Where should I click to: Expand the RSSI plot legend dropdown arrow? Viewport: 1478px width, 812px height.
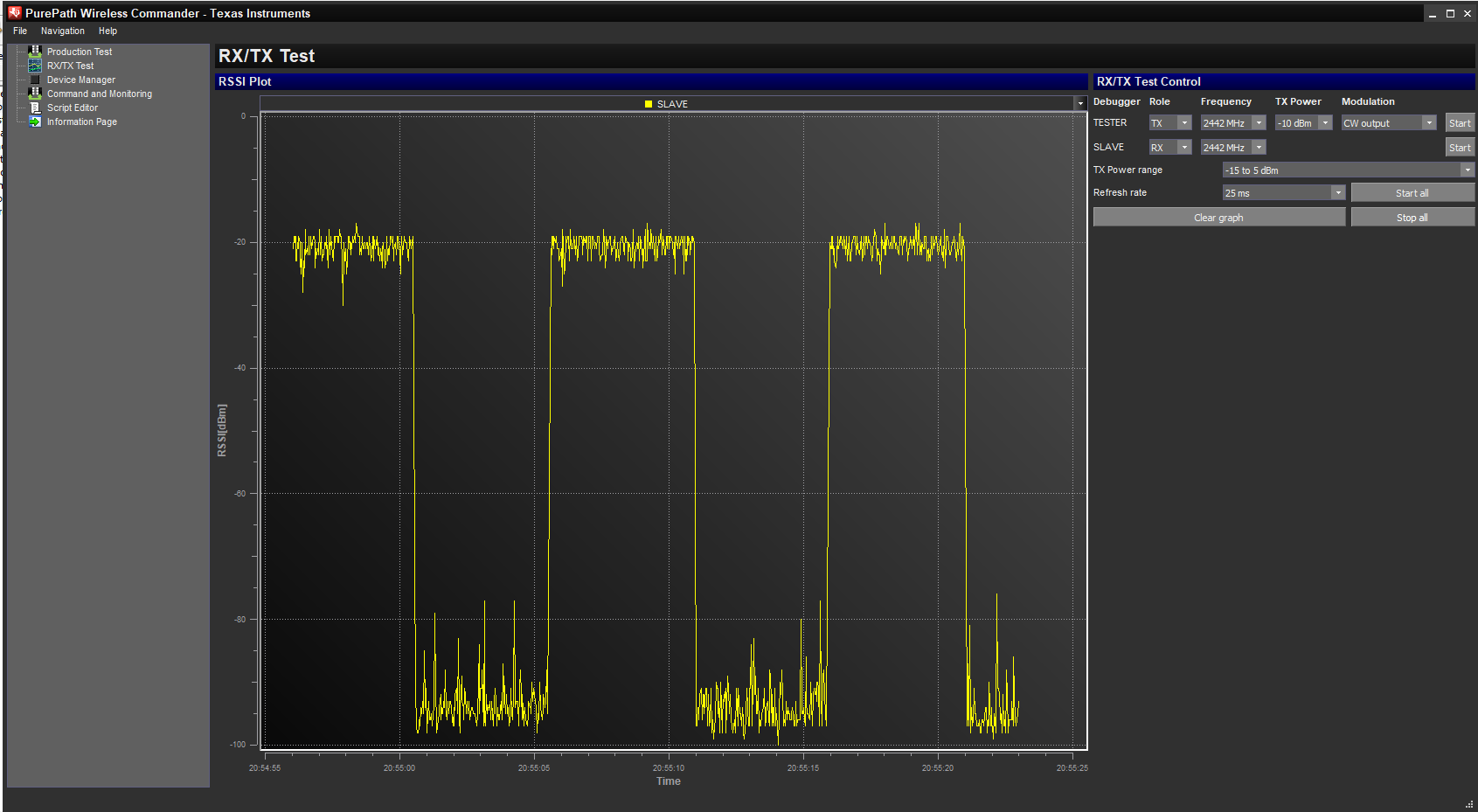click(1080, 104)
